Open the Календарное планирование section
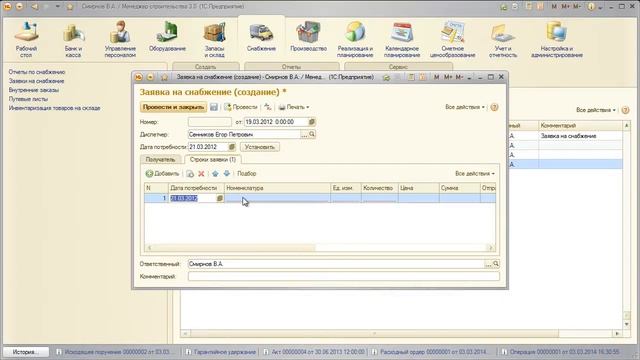This screenshot has width=640, height=360. pos(402,40)
